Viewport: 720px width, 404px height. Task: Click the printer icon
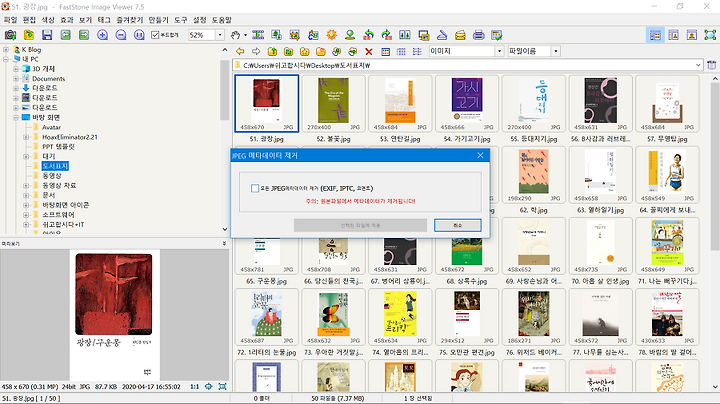[478, 35]
